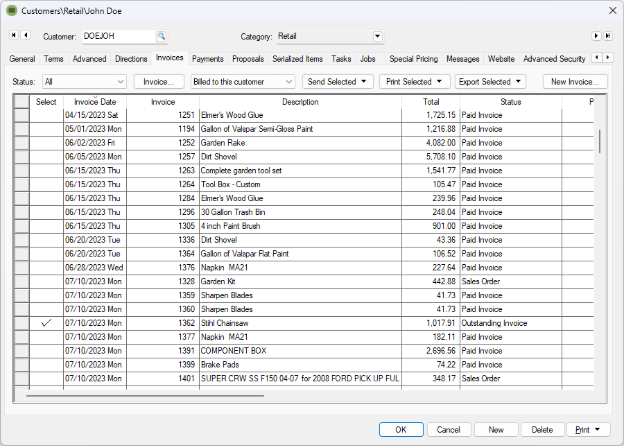Tick the Select cell for invoice 1391
Image resolution: width=624 pixels, height=446 pixels.
46,351
